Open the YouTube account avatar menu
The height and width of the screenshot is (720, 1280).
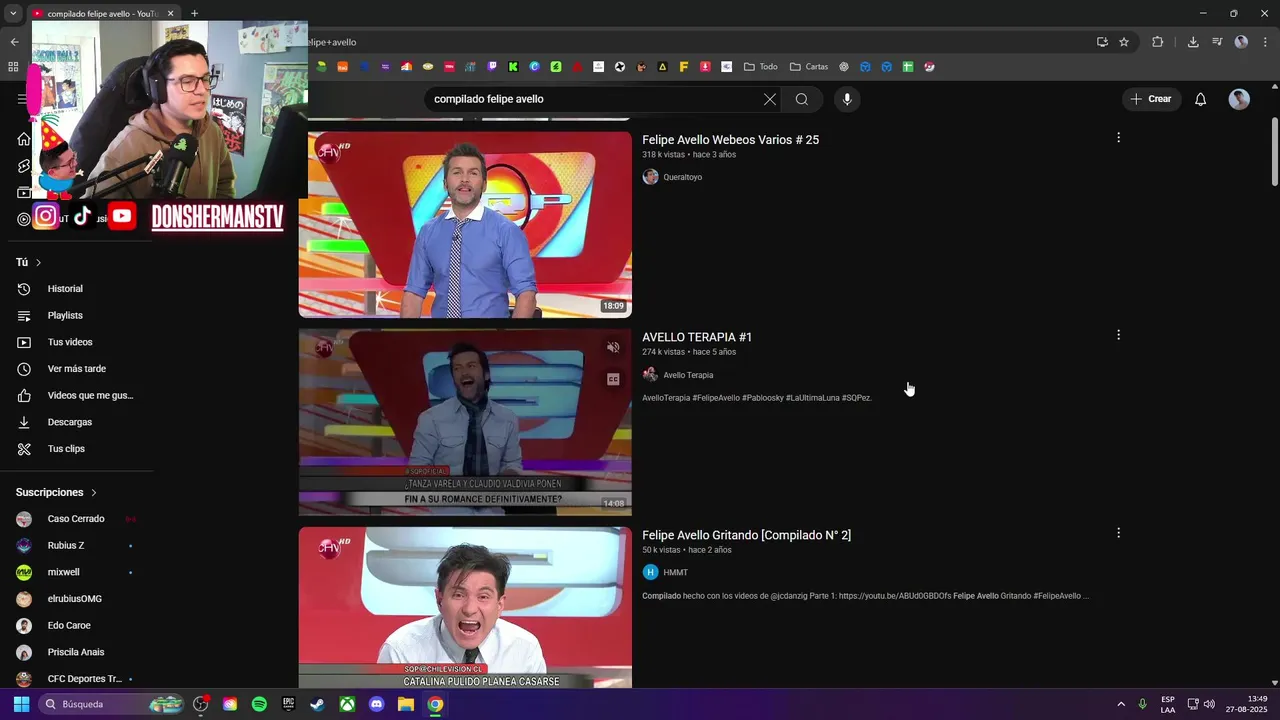(x=1239, y=99)
